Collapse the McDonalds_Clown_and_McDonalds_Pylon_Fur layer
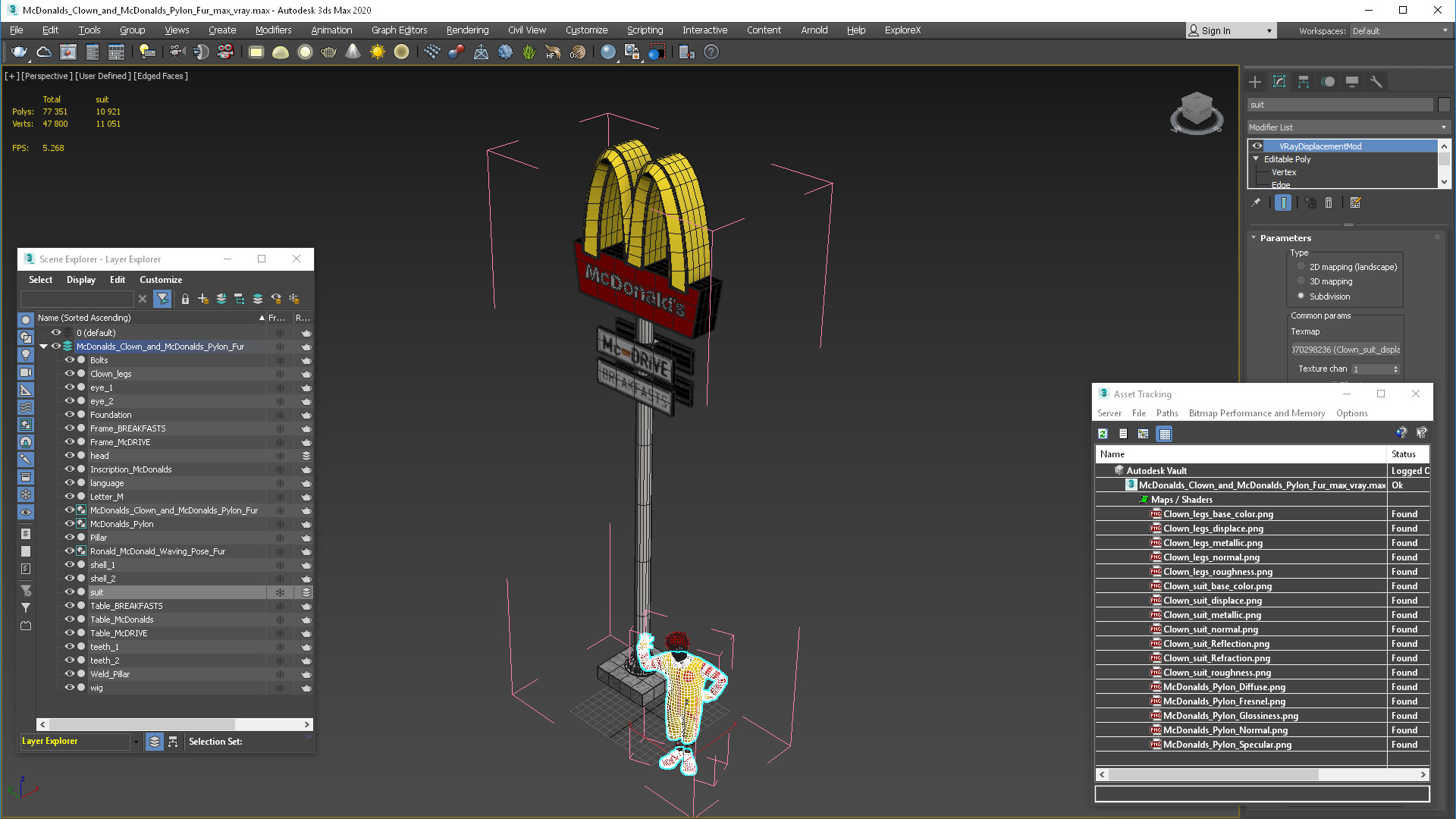 tap(43, 347)
